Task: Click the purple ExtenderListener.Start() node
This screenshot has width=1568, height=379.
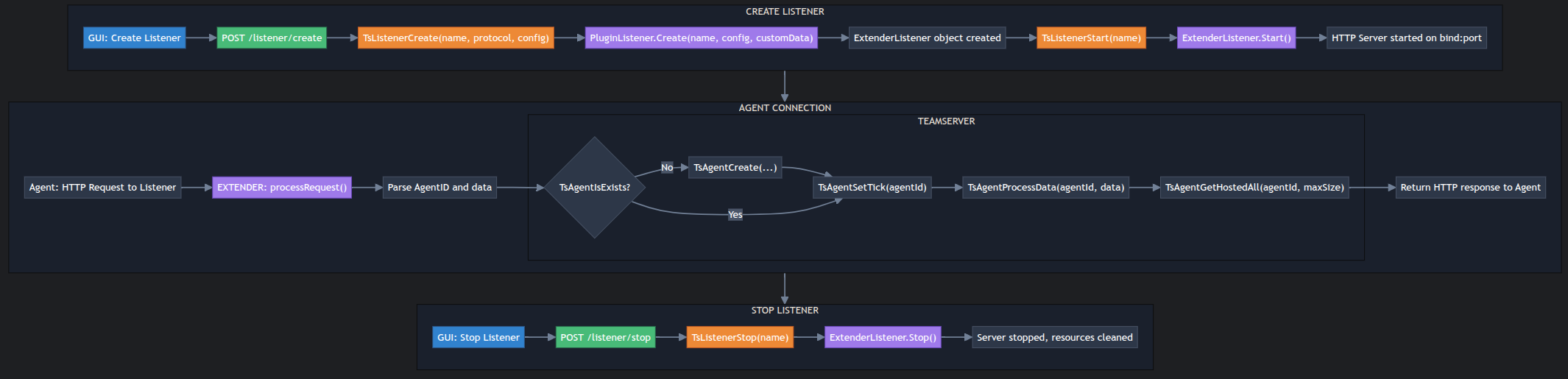Action: tap(1236, 38)
